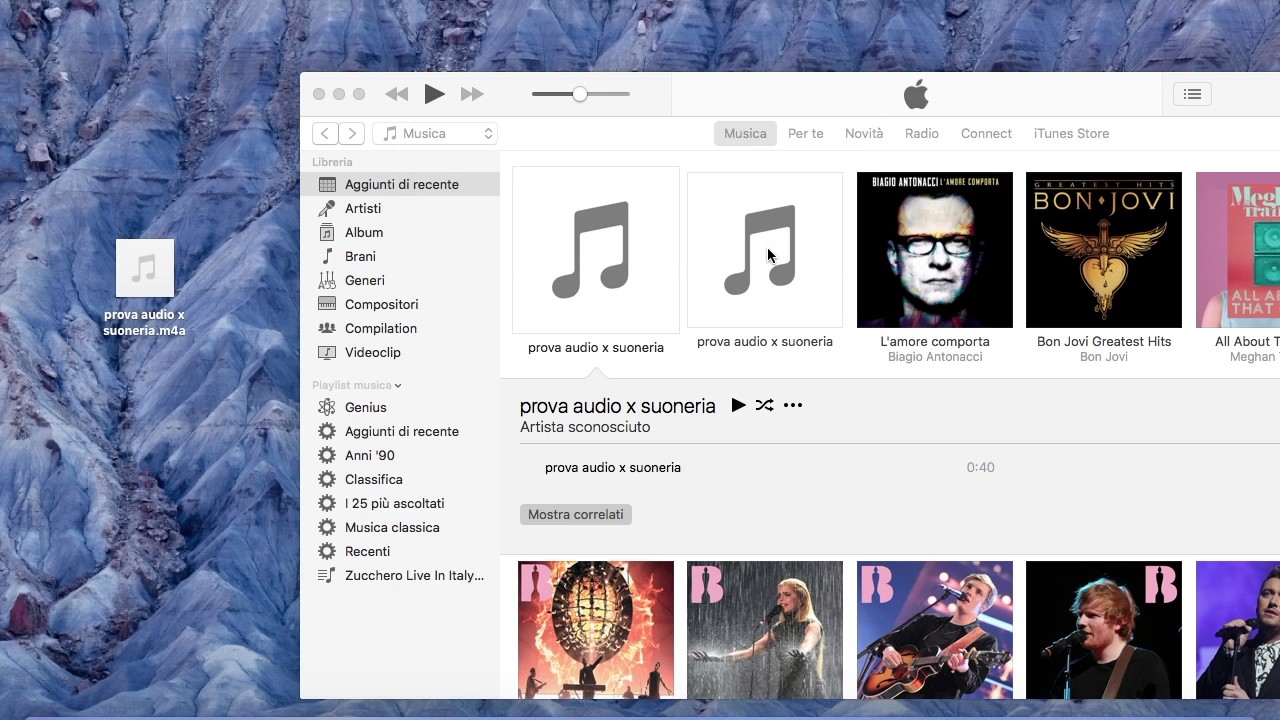Select the Brani label in sidebar
Screen dimensions: 1280x720
360,256
